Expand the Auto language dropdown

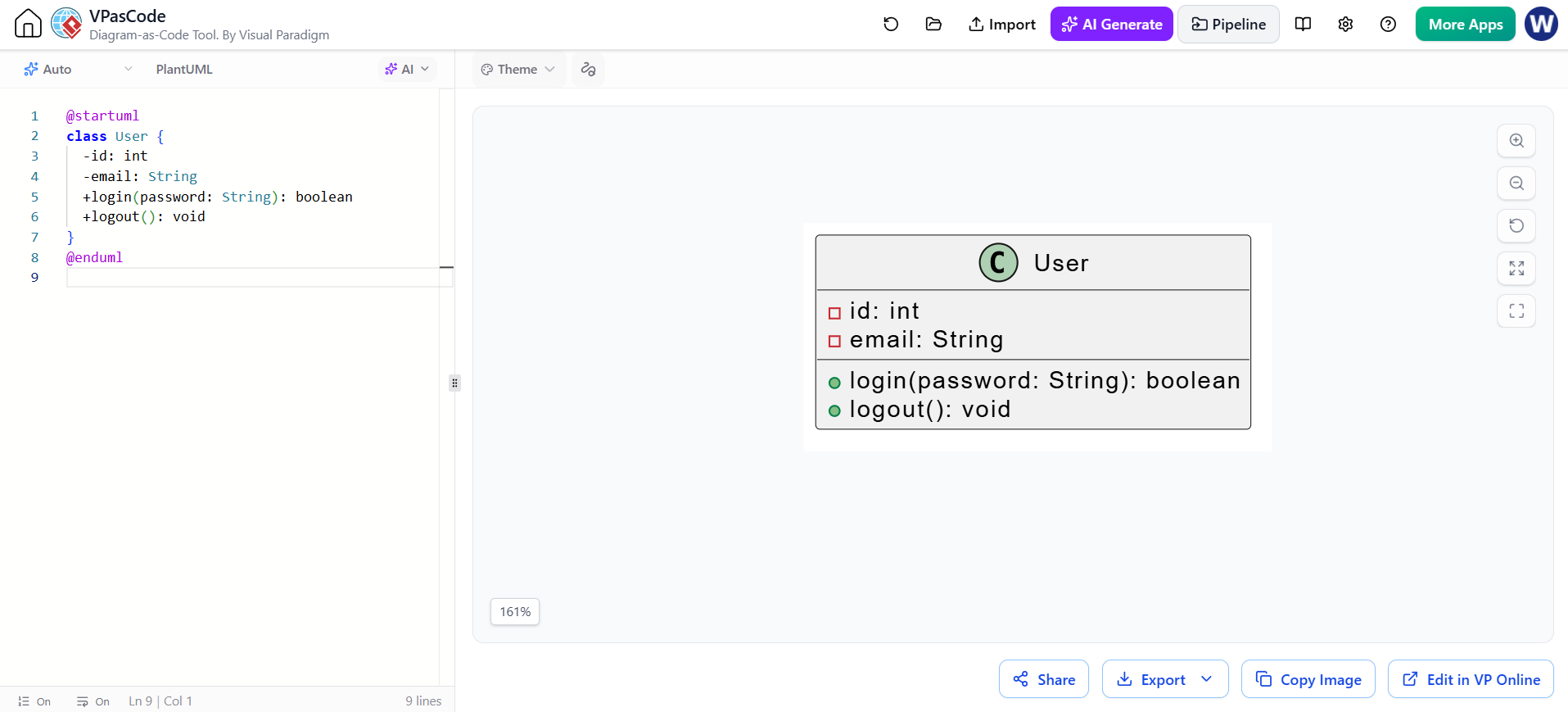tap(78, 70)
